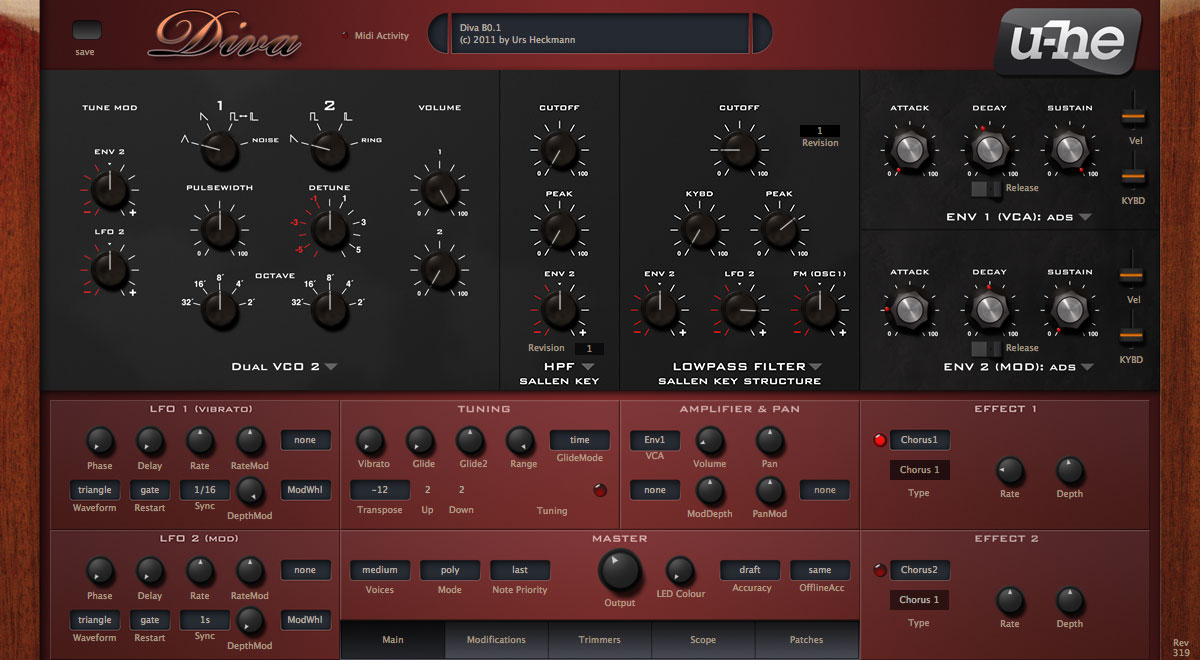Click the u-he logo
The image size is (1200, 660).
(x=1067, y=41)
